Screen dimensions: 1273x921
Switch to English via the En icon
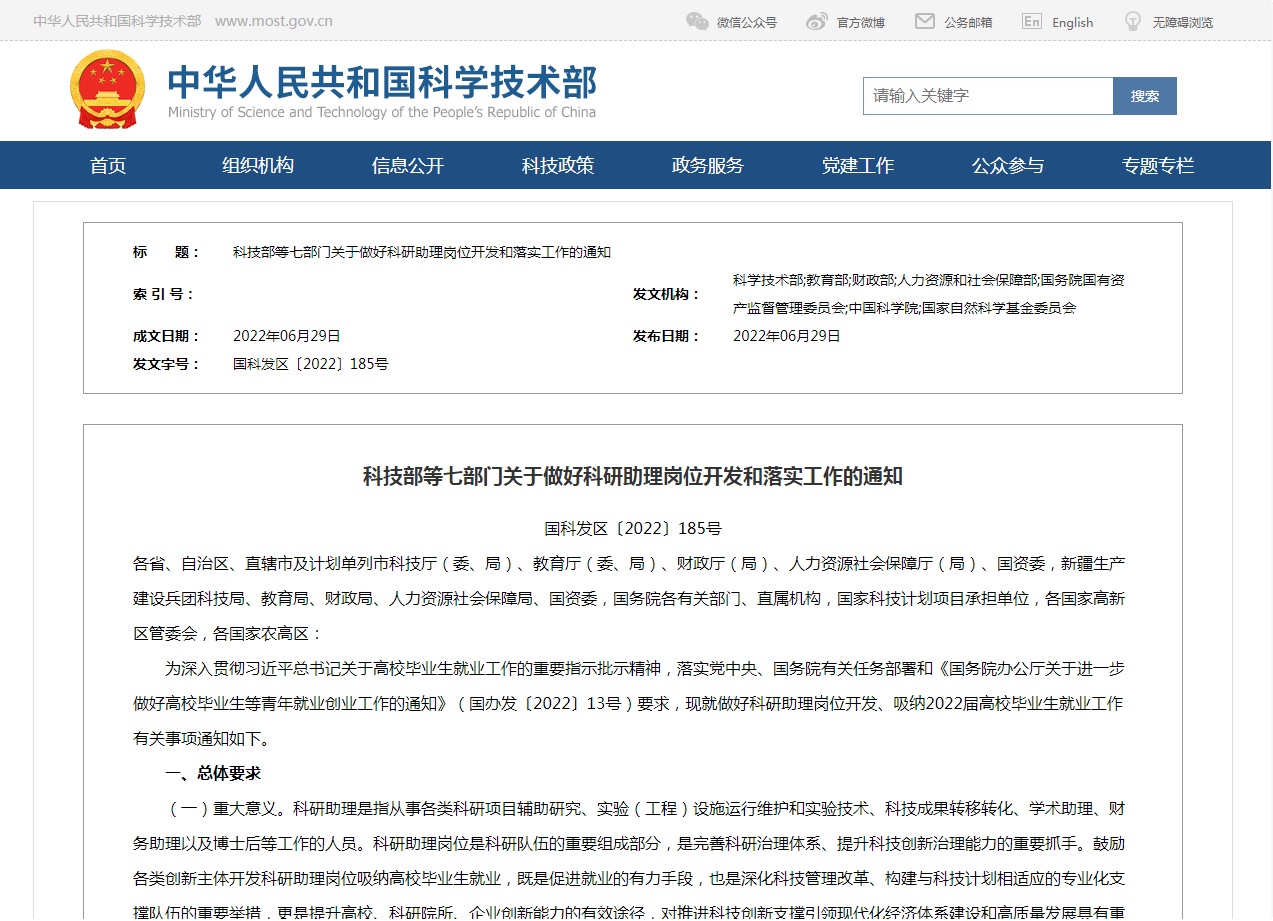tap(1030, 21)
